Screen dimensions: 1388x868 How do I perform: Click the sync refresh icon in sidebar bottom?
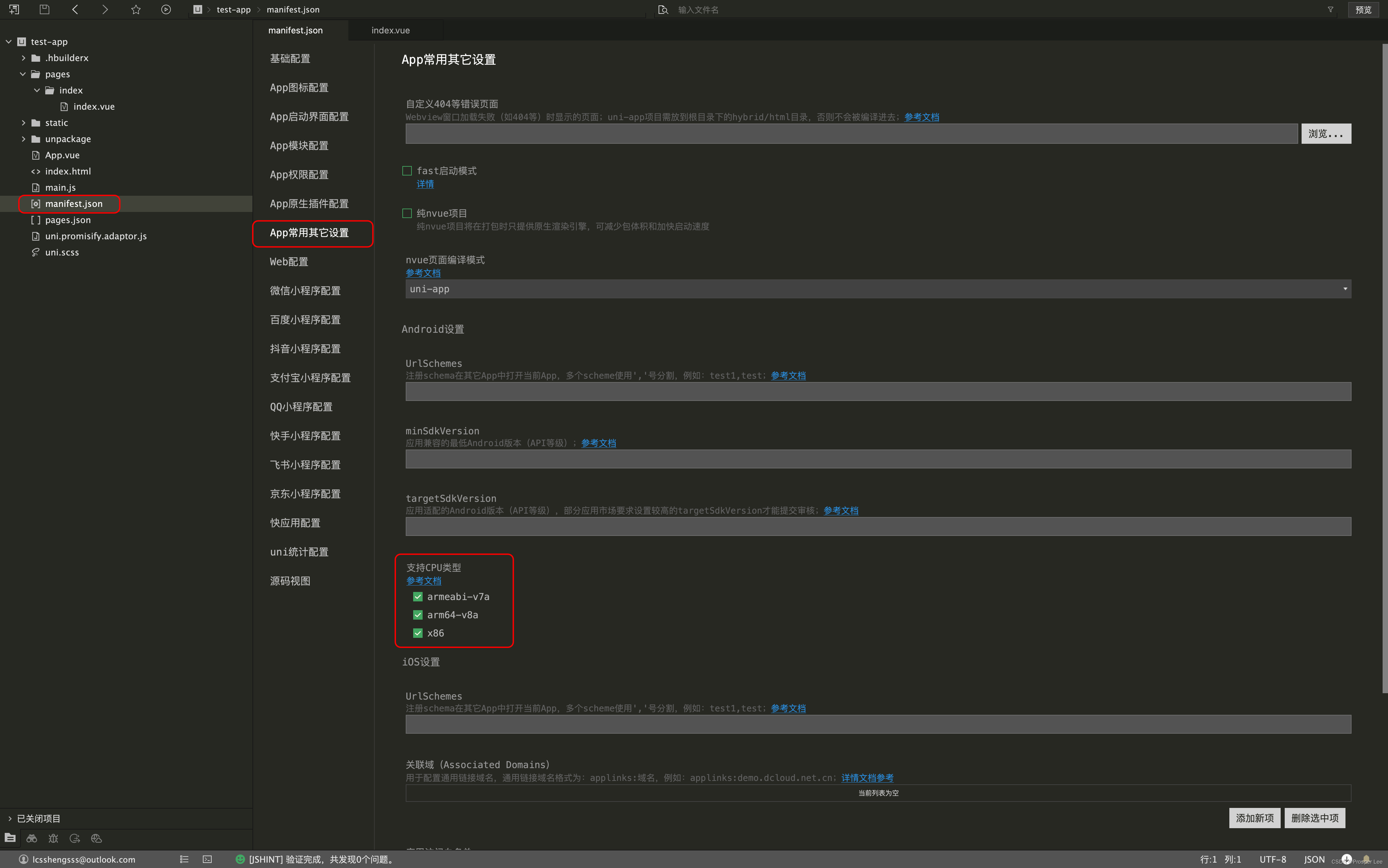click(x=75, y=838)
